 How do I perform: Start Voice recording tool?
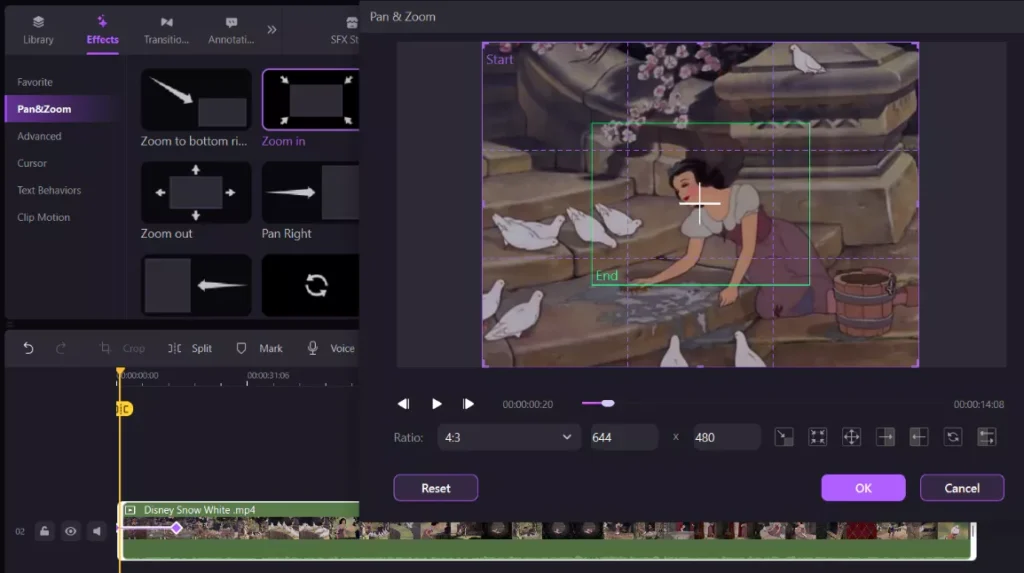click(x=331, y=348)
